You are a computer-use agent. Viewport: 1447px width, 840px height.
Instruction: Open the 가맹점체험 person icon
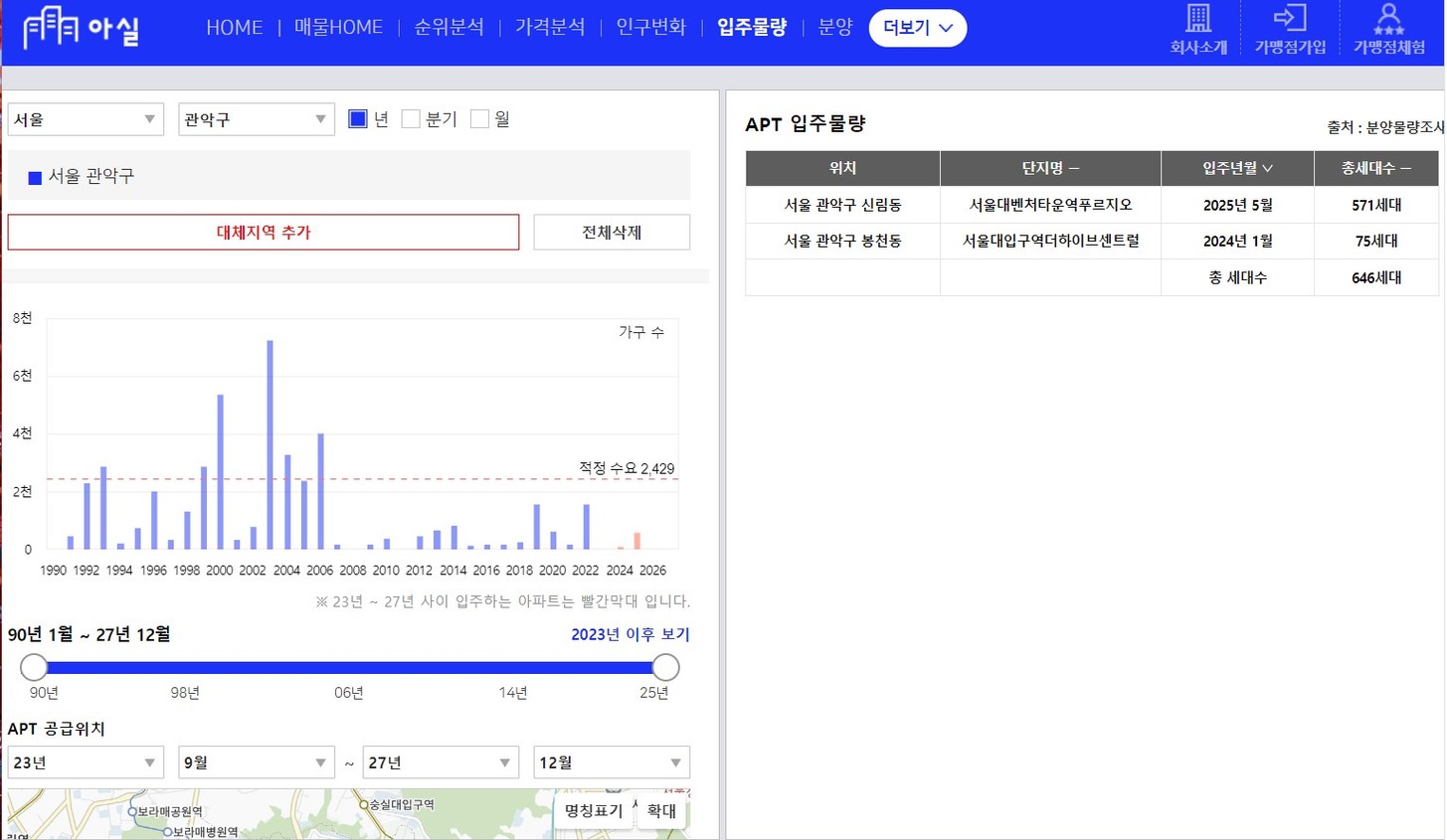(1388, 18)
